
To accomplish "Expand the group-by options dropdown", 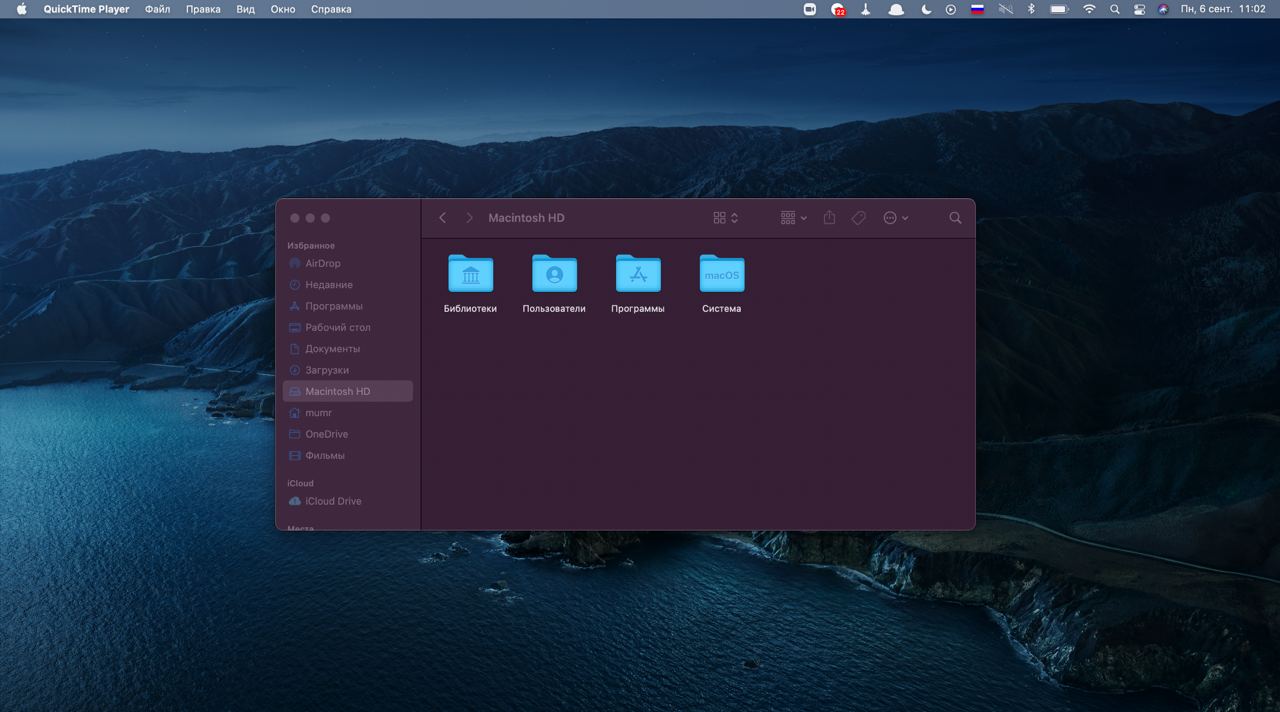I will tap(794, 218).
